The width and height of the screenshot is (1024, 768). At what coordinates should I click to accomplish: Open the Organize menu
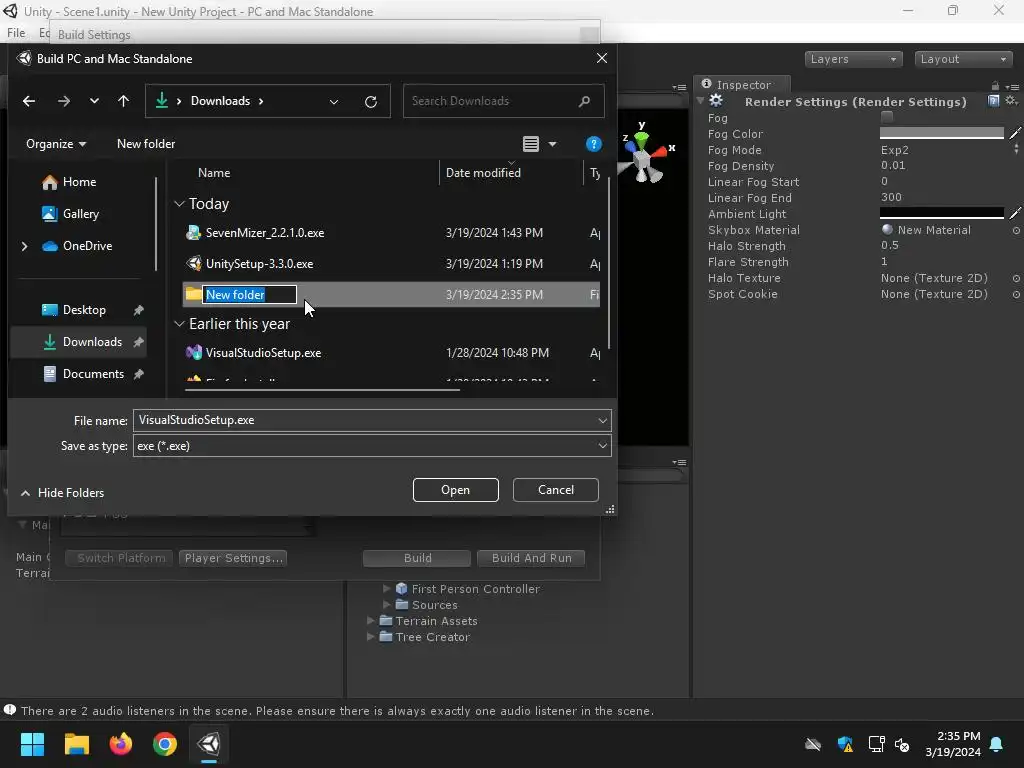56,144
